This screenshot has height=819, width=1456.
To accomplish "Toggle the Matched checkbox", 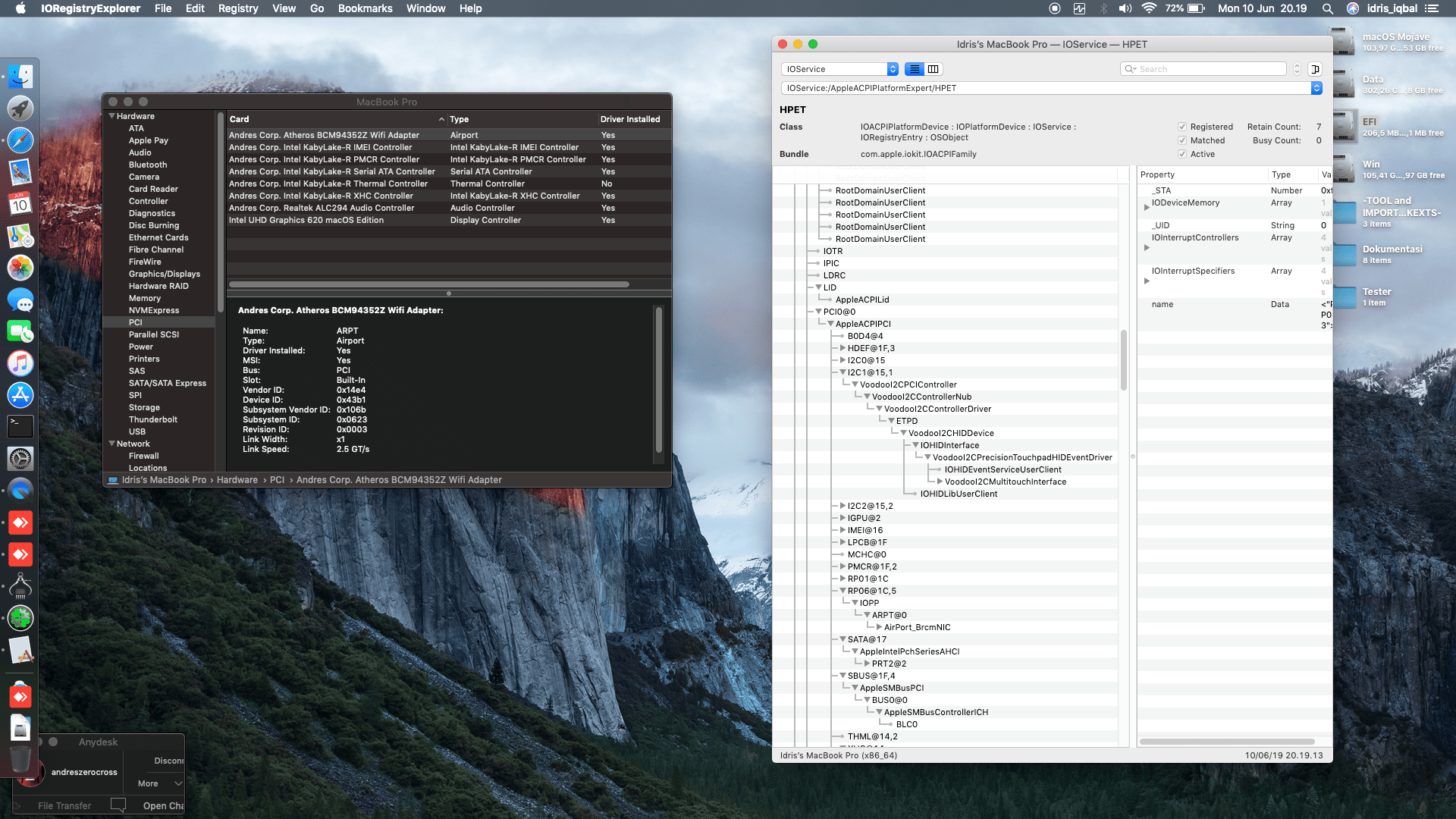I will coord(1181,140).
